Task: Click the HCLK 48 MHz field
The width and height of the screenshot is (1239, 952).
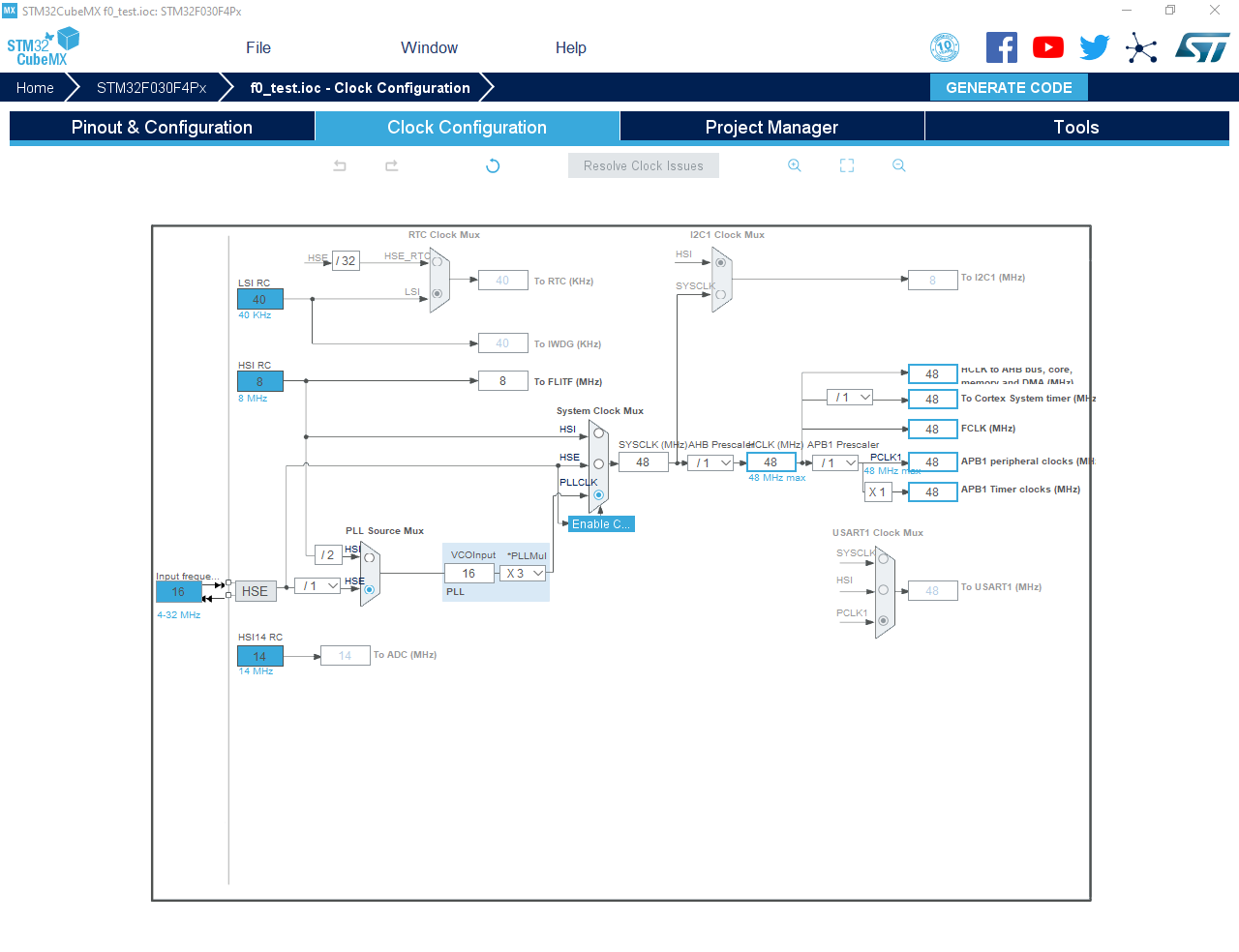Action: pyautogui.click(x=771, y=462)
